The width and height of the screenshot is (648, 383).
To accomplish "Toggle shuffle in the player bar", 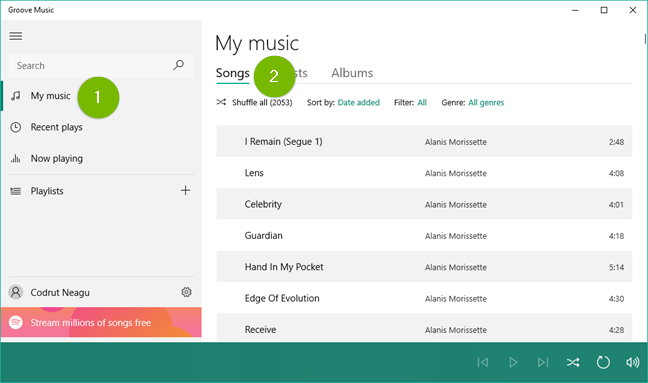I will point(573,362).
